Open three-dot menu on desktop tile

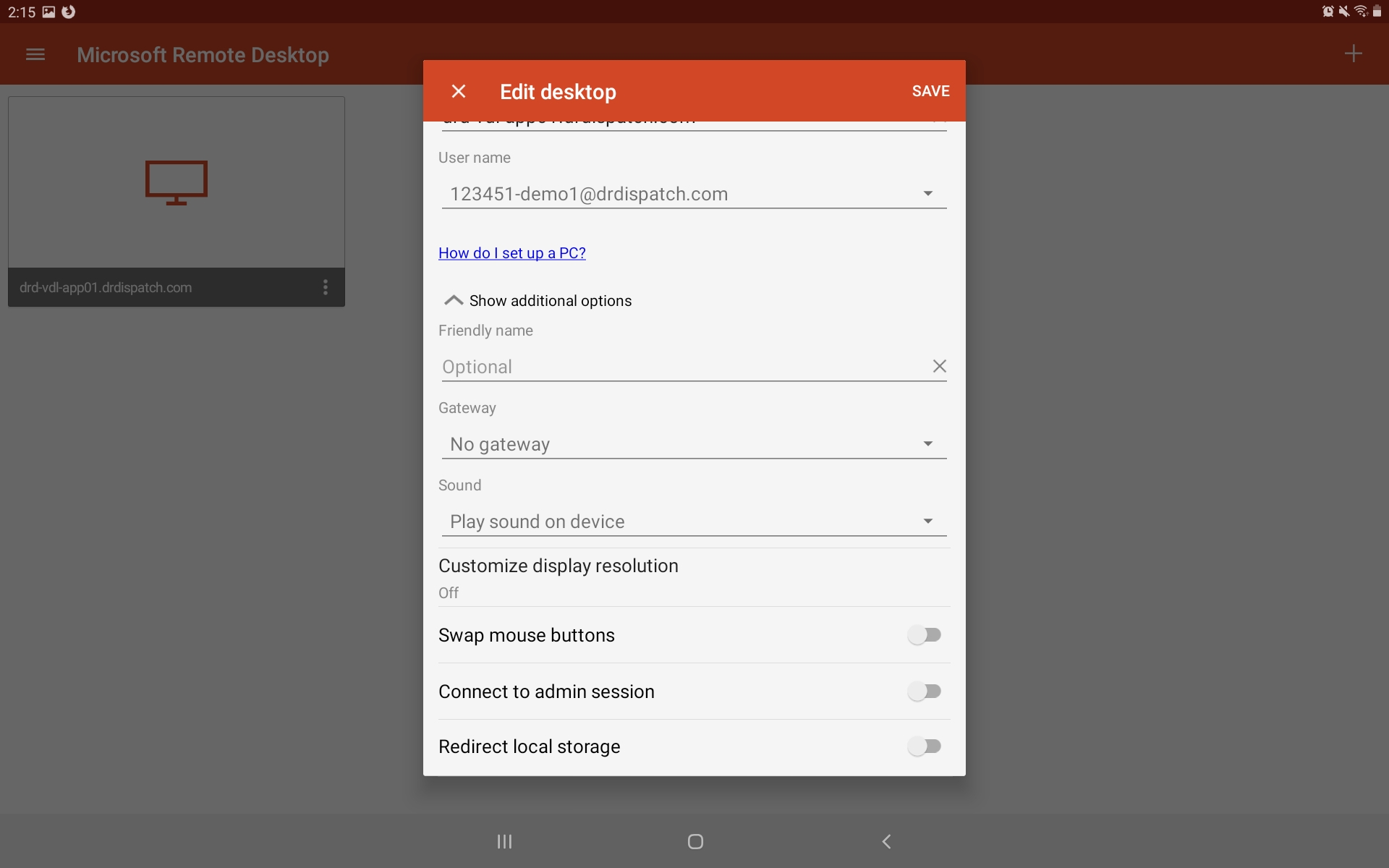pos(326,287)
